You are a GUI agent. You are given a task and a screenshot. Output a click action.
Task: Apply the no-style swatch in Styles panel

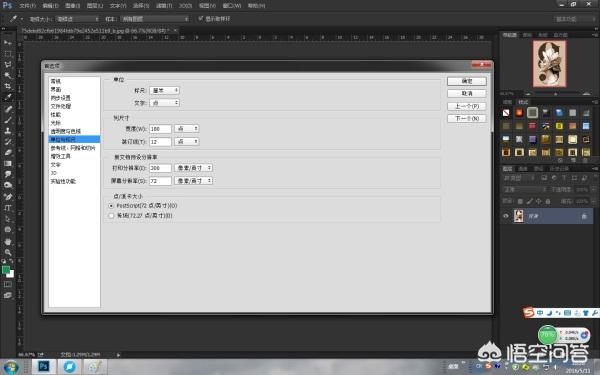[506, 112]
